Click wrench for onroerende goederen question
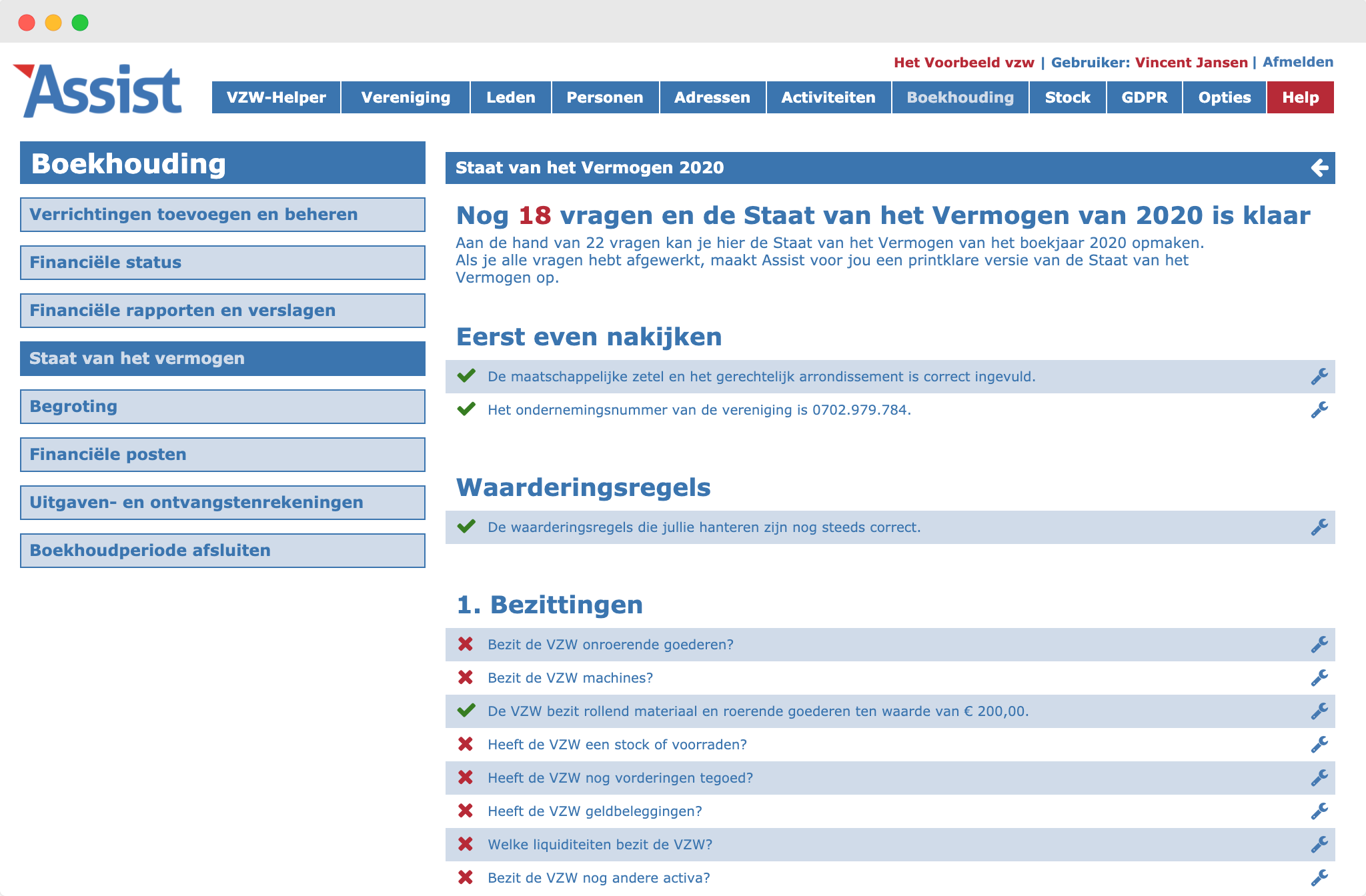The image size is (1366, 896). [1319, 645]
